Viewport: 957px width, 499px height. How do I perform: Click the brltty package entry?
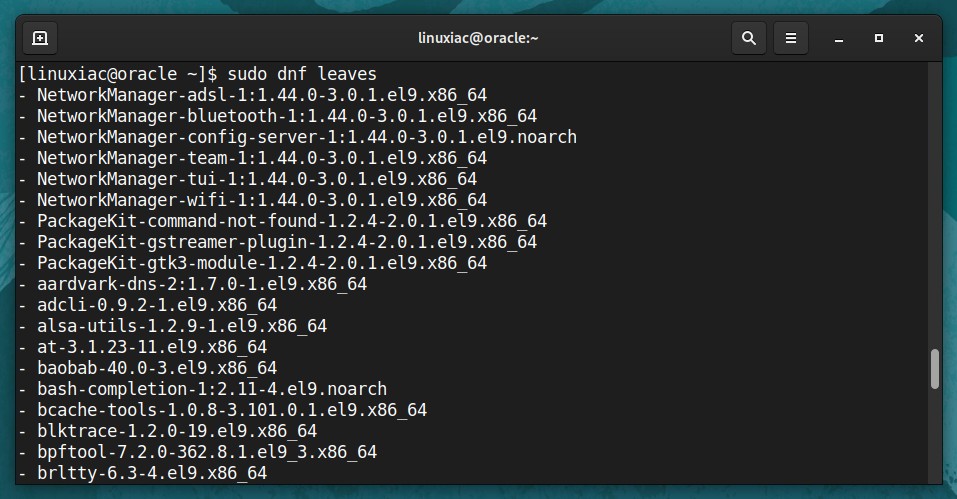143,473
